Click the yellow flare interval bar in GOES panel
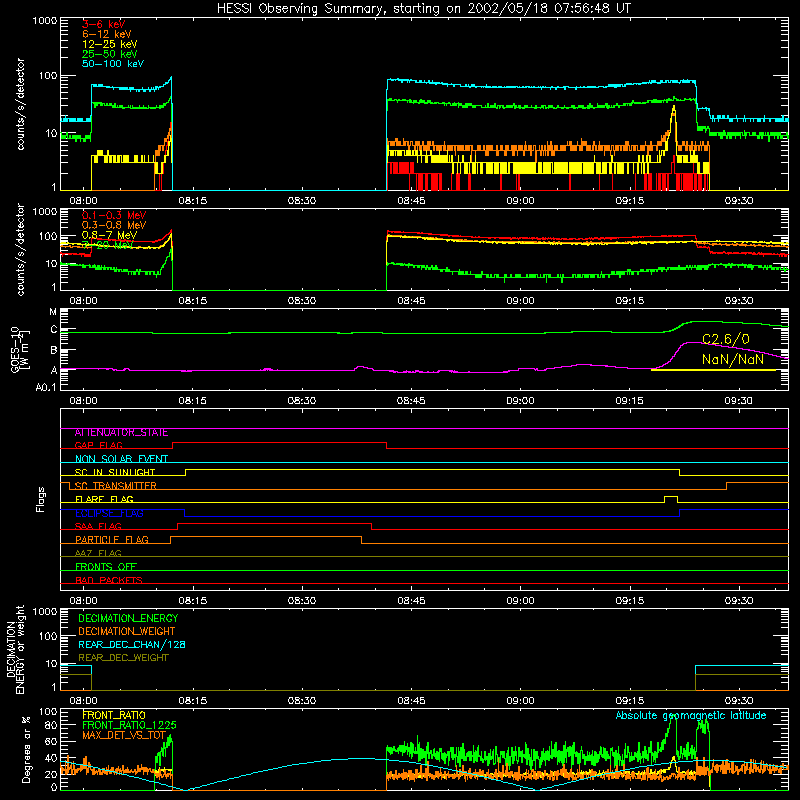The width and height of the screenshot is (800, 800). [x=713, y=370]
